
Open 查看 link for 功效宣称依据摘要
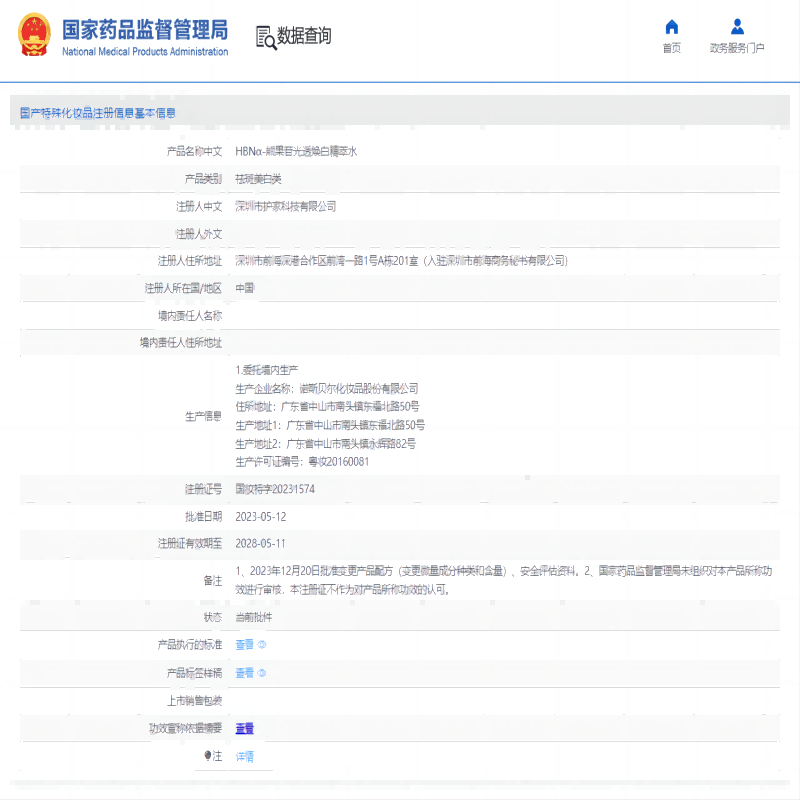click(x=244, y=728)
